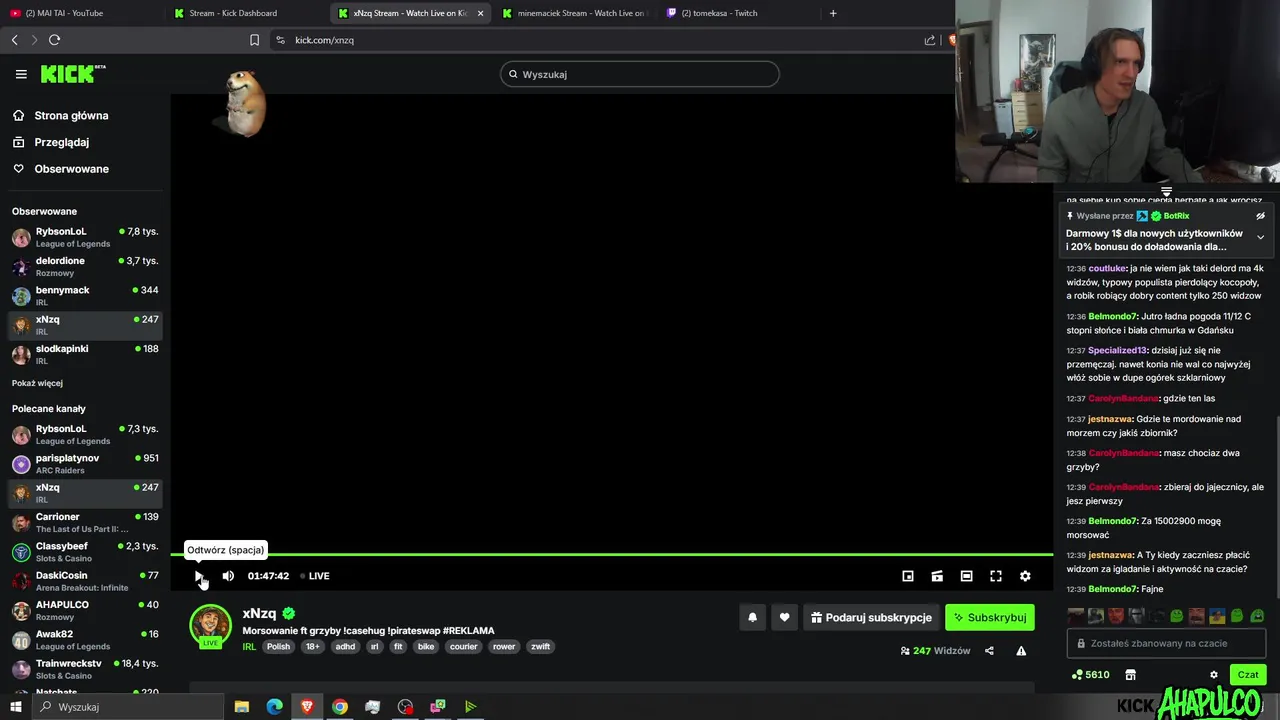Click the adhd tag chip
Viewport: 1280px width, 720px height.
pos(345,647)
